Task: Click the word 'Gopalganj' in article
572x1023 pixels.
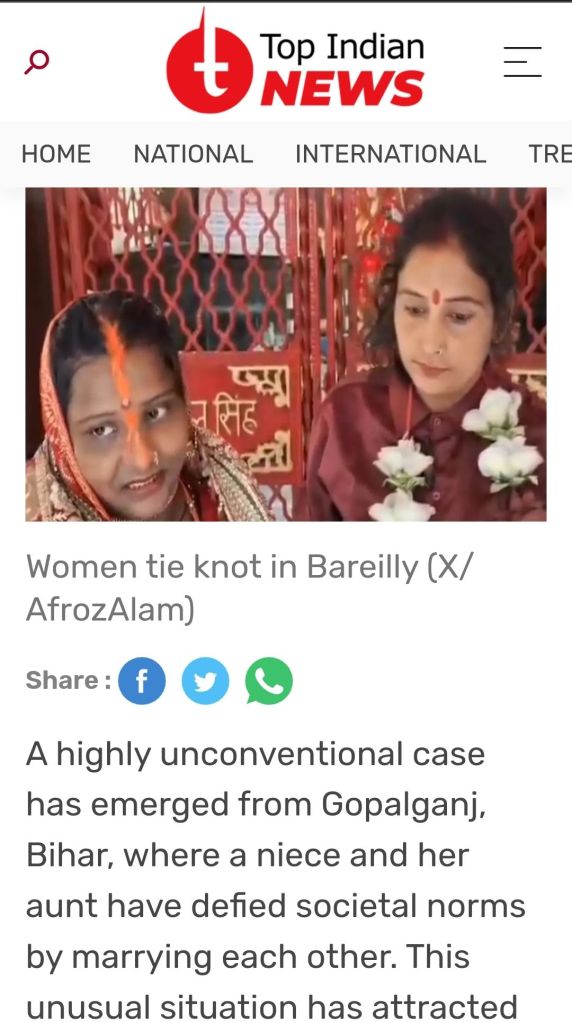Action: click(403, 806)
